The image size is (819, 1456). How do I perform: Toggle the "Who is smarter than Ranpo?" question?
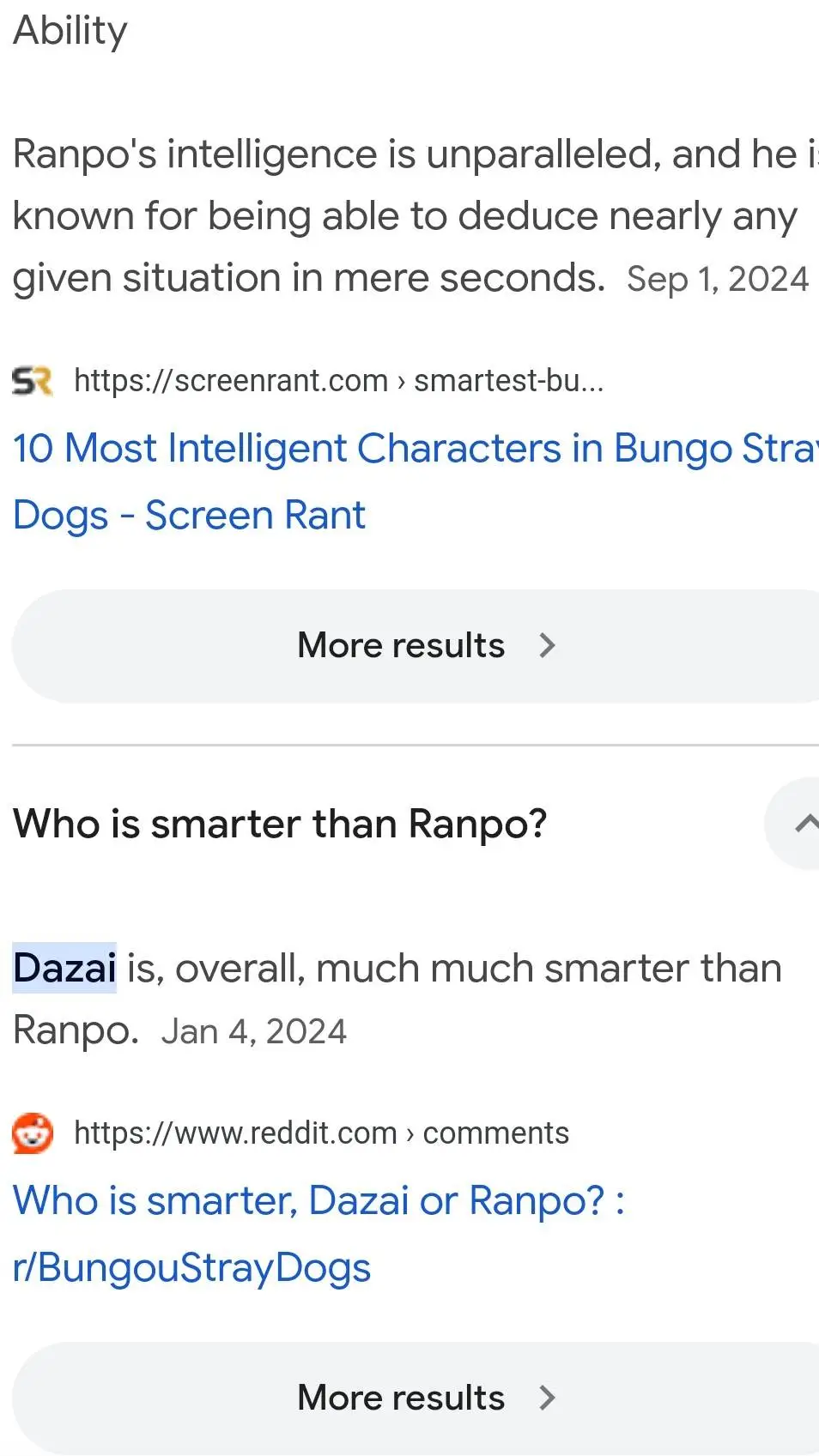(280, 824)
